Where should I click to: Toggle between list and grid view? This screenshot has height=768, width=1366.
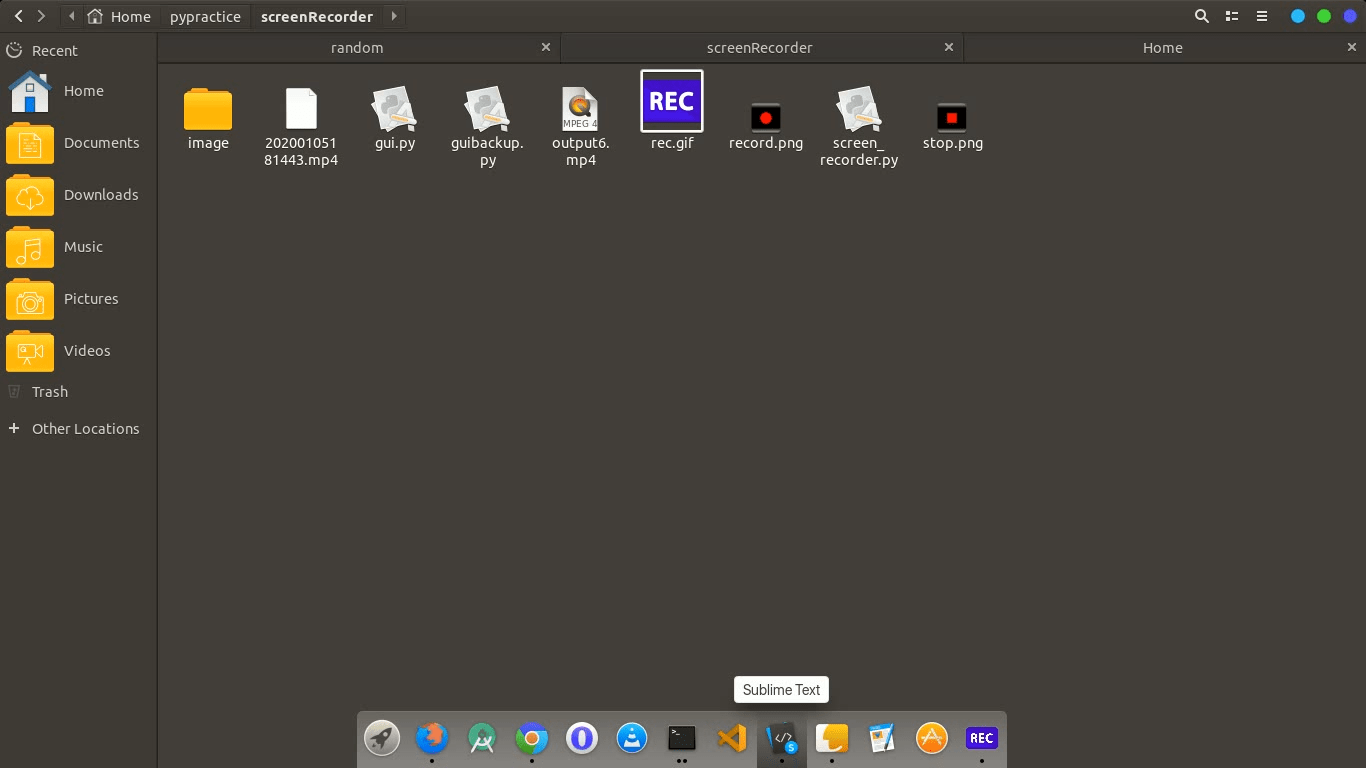(x=1232, y=16)
